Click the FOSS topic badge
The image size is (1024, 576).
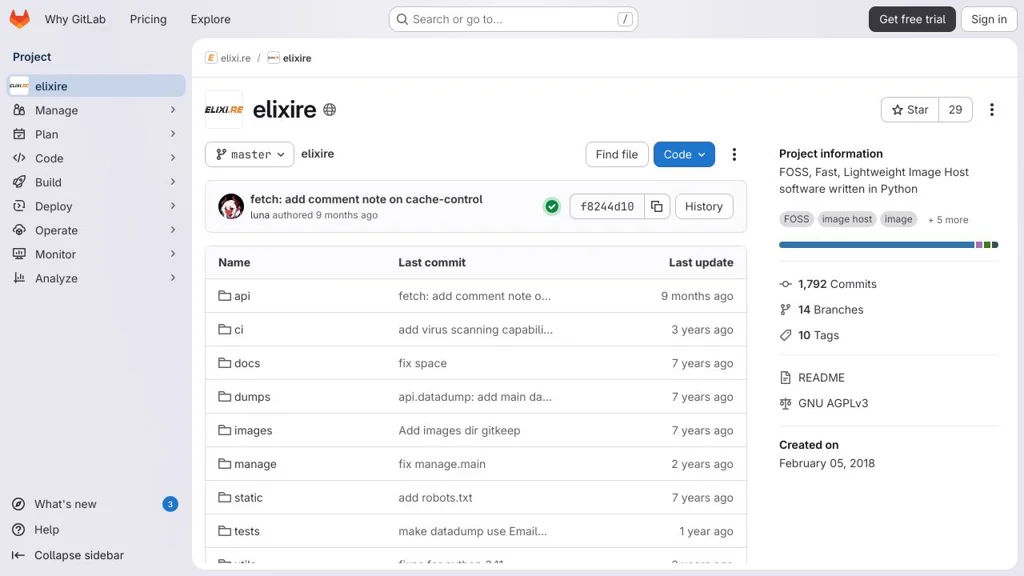[x=796, y=219]
